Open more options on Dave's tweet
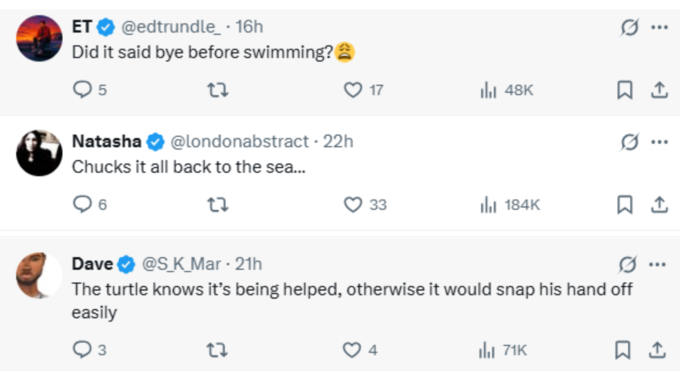 (657, 264)
